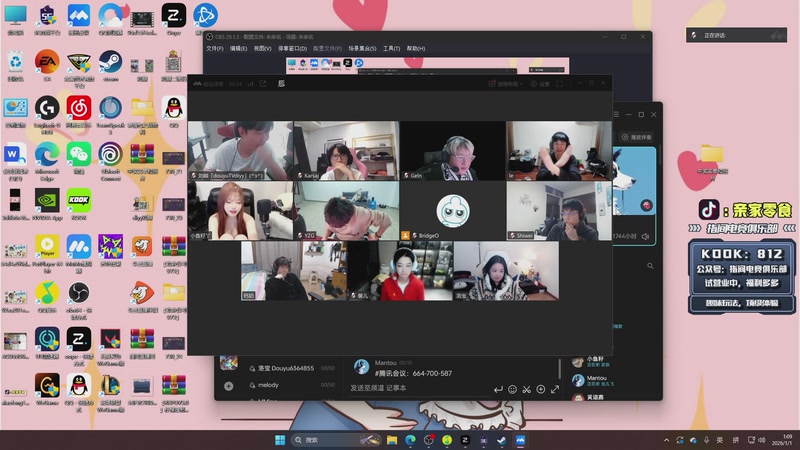Toggle fullscreen in the meeting window
This screenshot has width=800, height=450.
[x=560, y=84]
